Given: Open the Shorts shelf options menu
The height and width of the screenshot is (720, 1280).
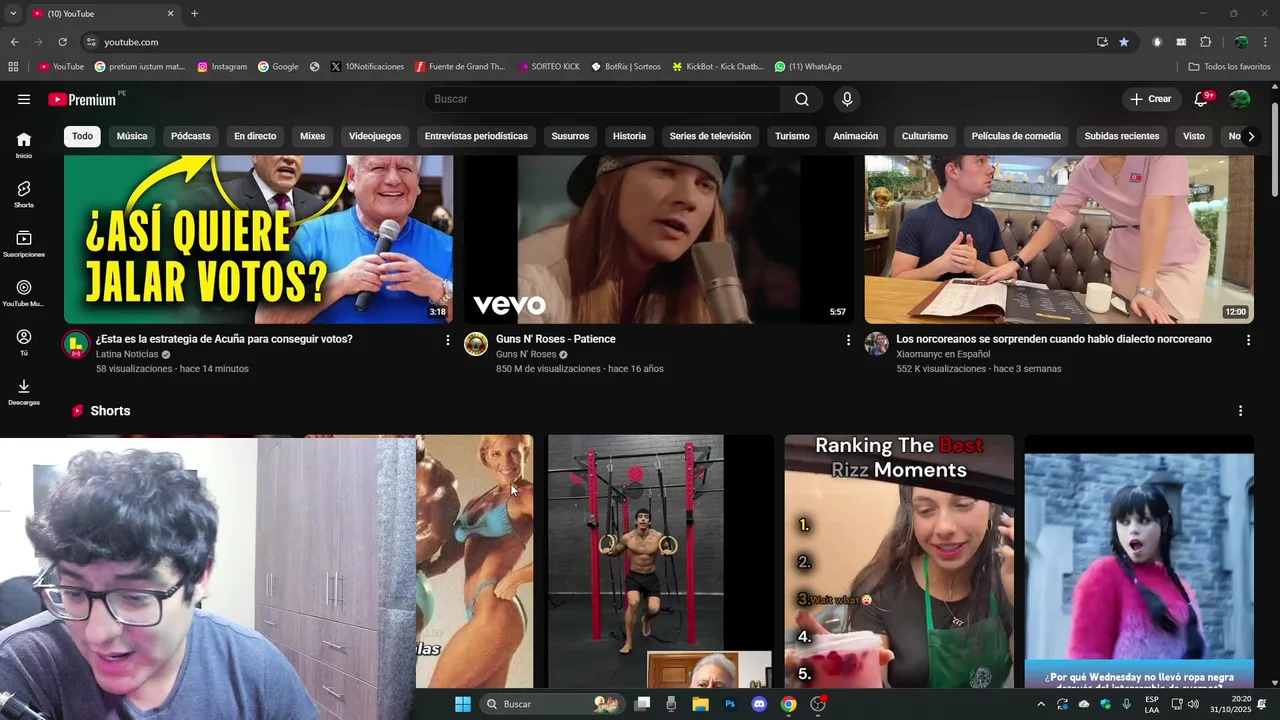Looking at the screenshot, I should [1240, 411].
